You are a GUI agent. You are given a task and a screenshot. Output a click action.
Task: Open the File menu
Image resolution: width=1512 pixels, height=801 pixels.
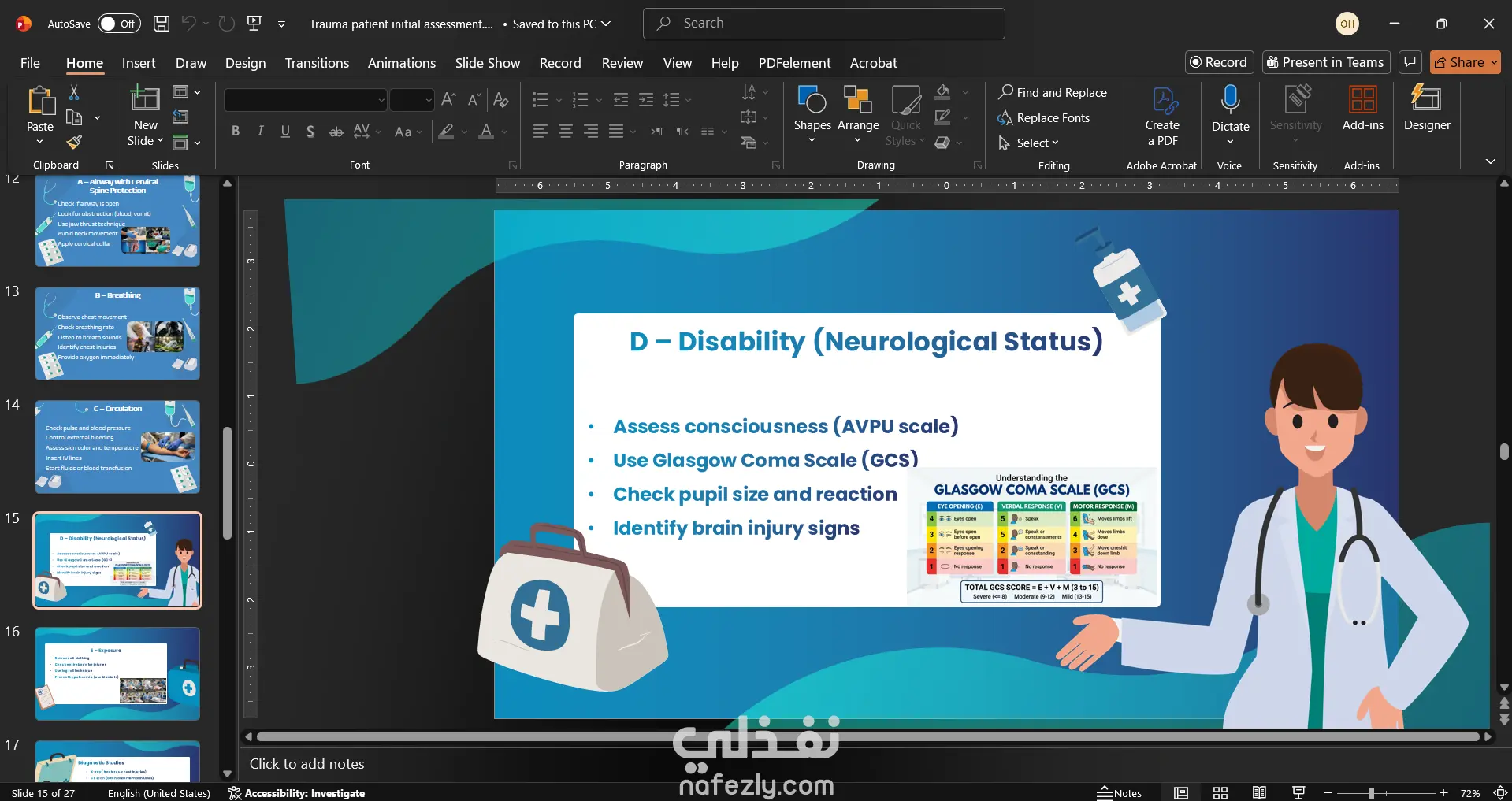tap(30, 63)
